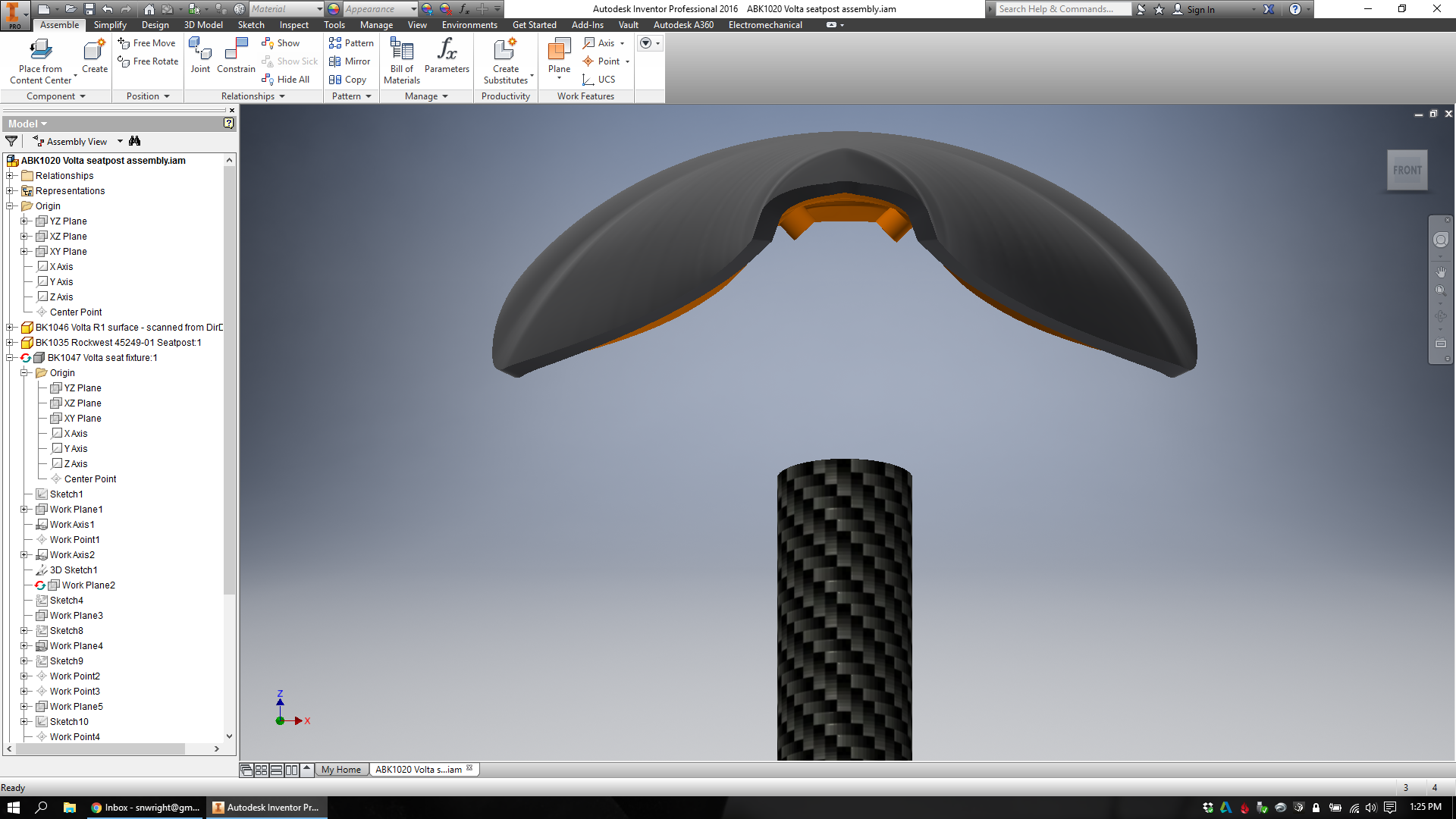
Task: Click the Adjust appearance icon
Action: click(x=428, y=9)
